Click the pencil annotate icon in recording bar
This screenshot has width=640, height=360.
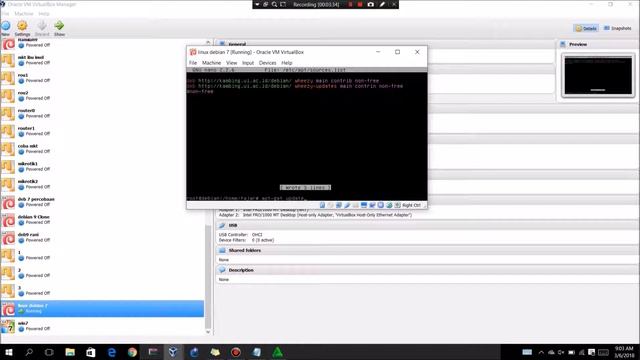(x=382, y=4)
